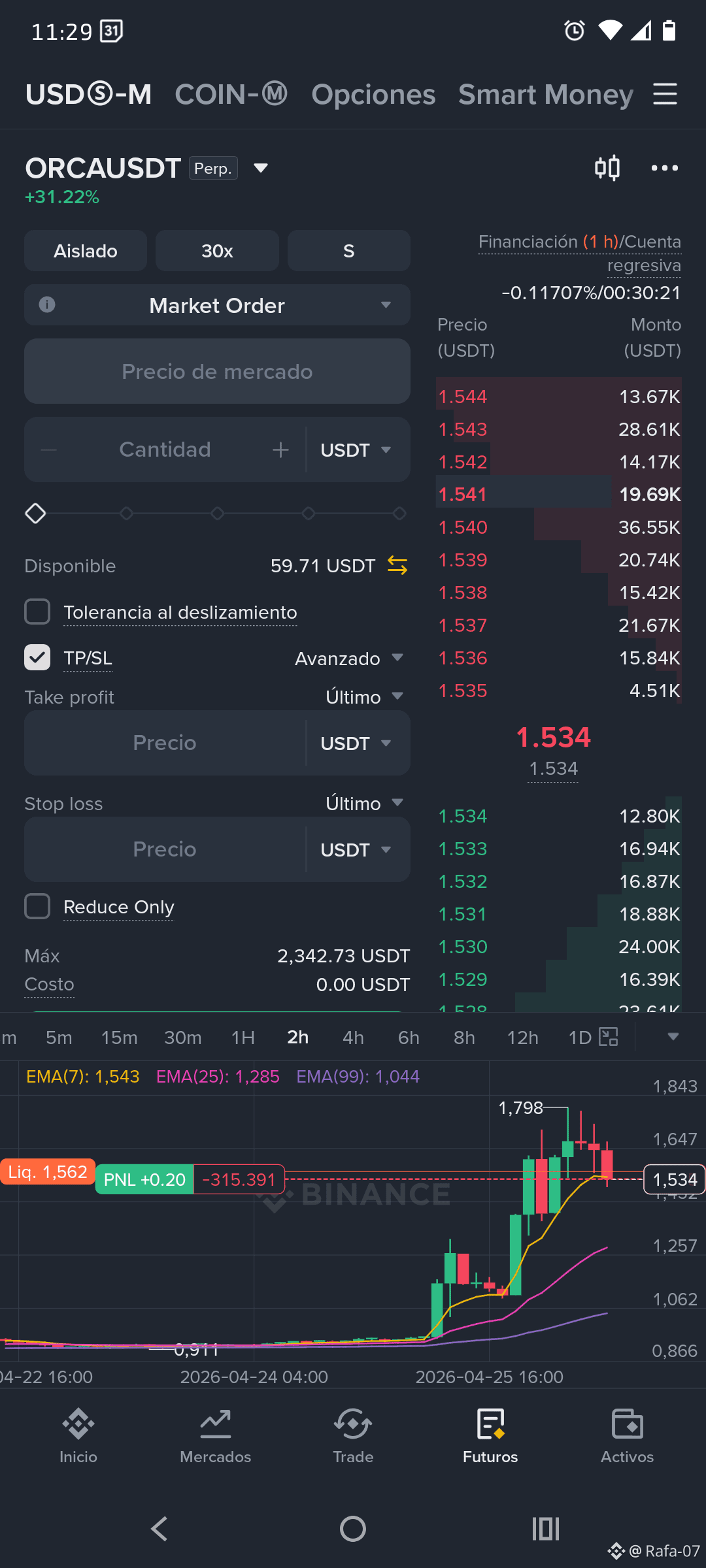Open candlestick chart view icon

tap(607, 168)
